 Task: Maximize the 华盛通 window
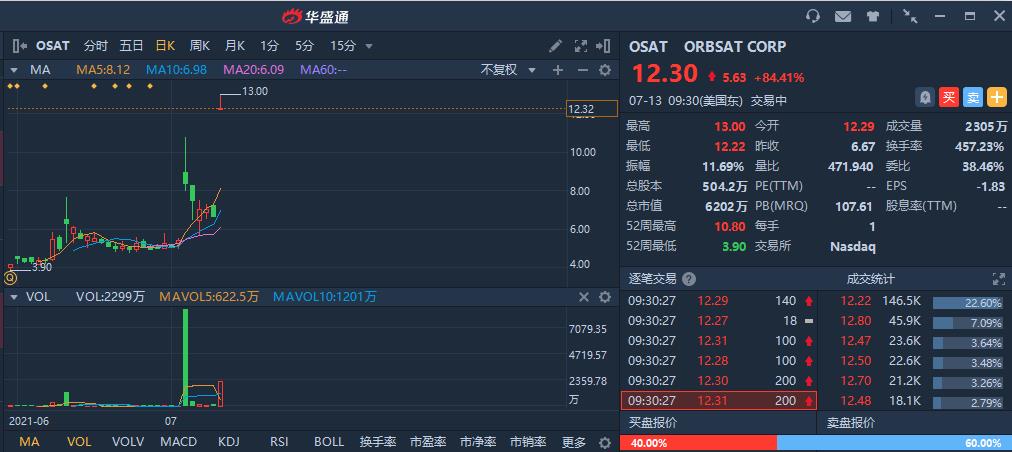(970, 16)
